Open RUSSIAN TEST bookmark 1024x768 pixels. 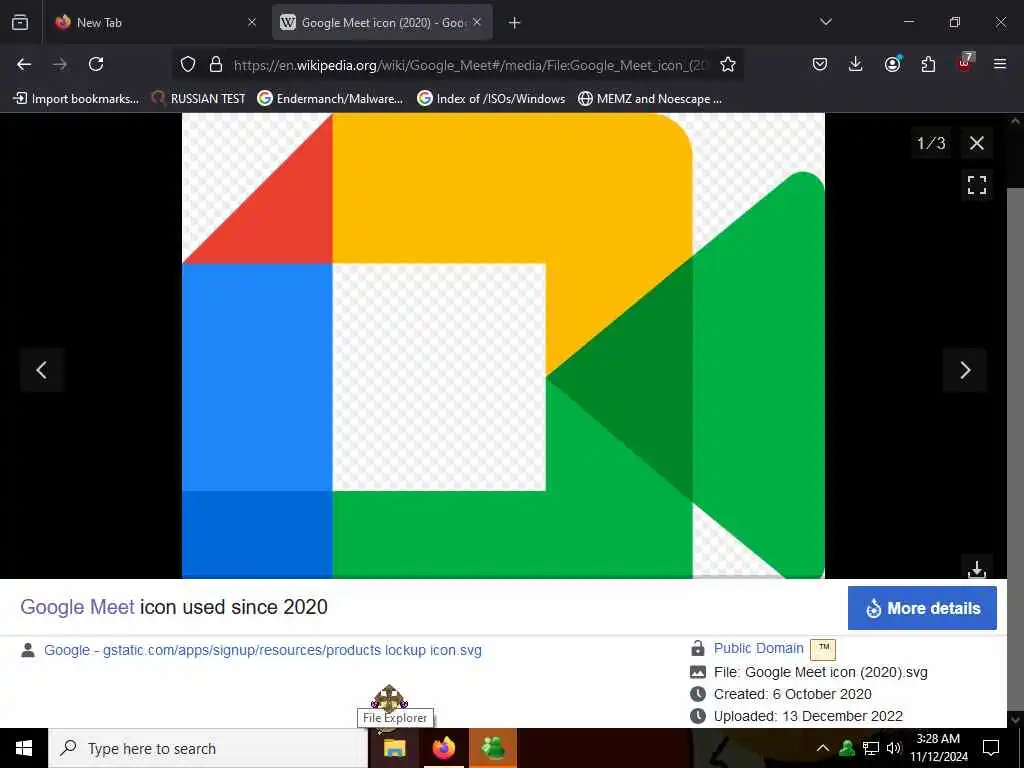199,99
